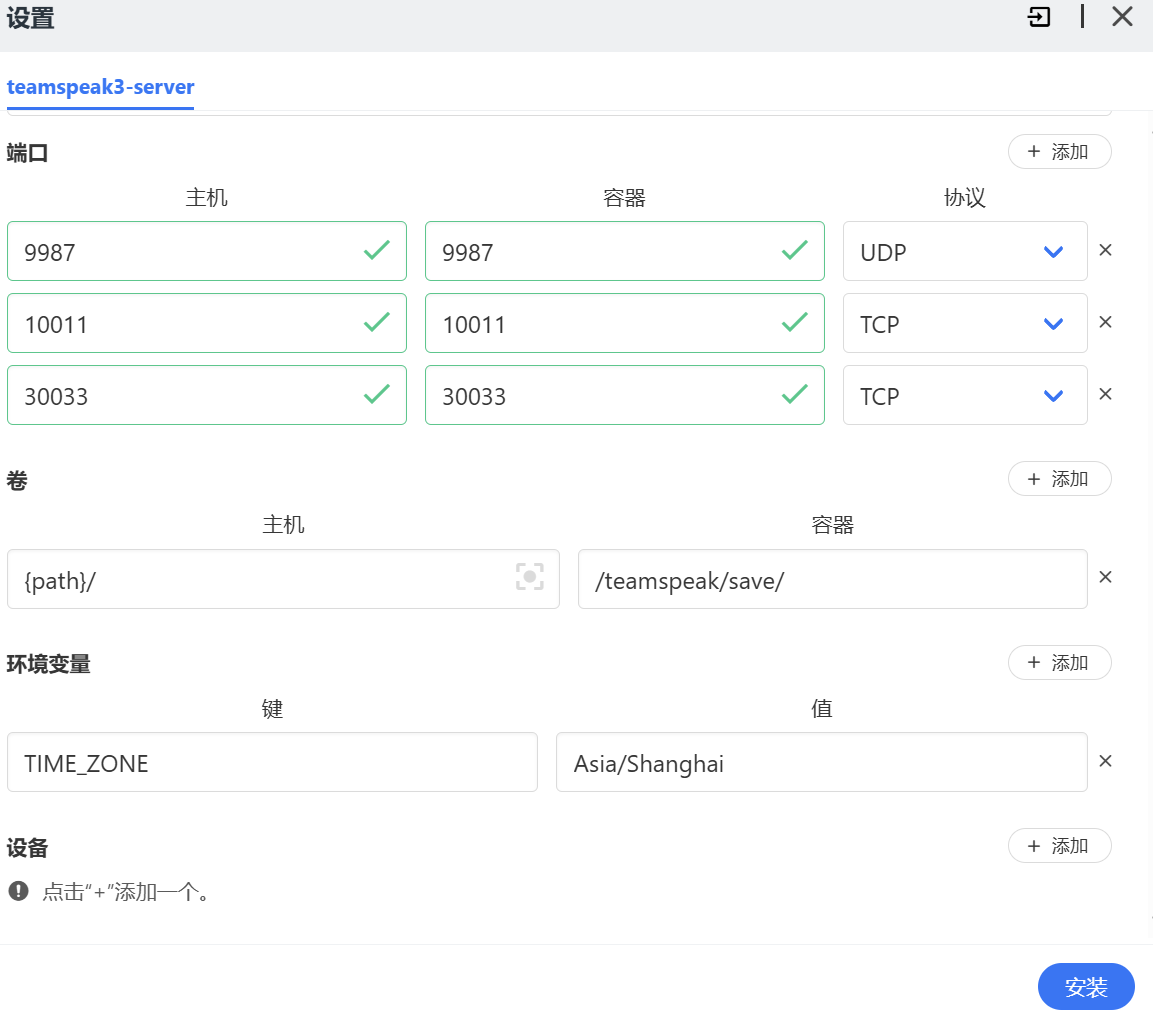
Task: Click the exclamation info icon under devices
Action: [18, 891]
